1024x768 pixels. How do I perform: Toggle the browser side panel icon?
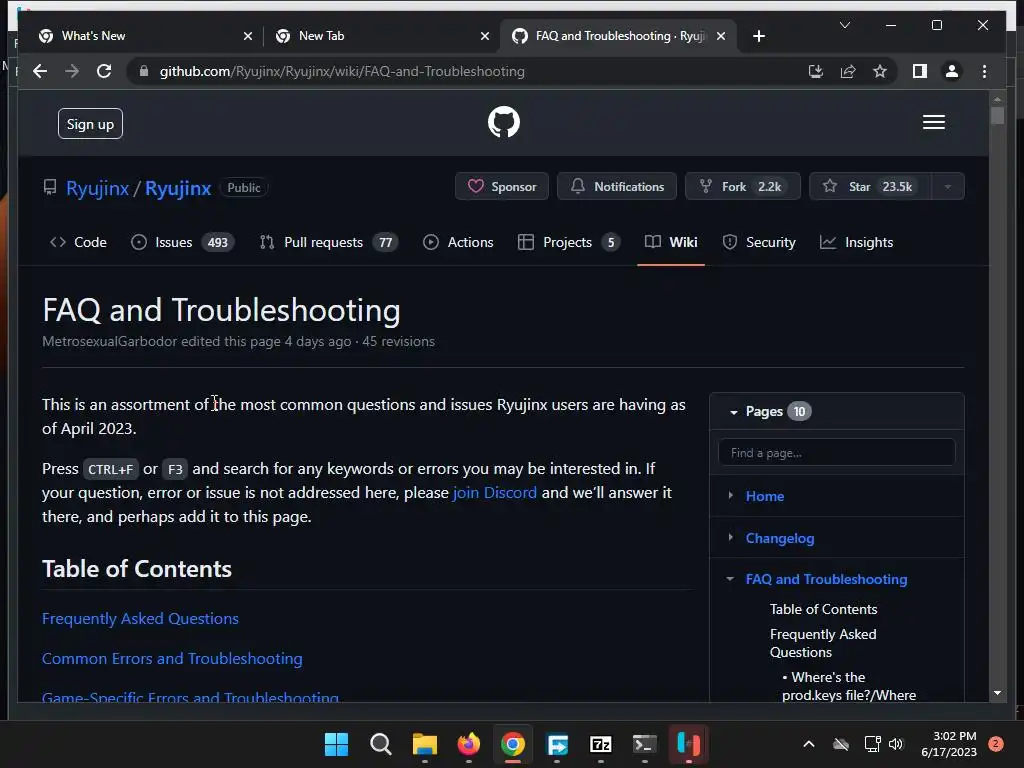click(920, 71)
